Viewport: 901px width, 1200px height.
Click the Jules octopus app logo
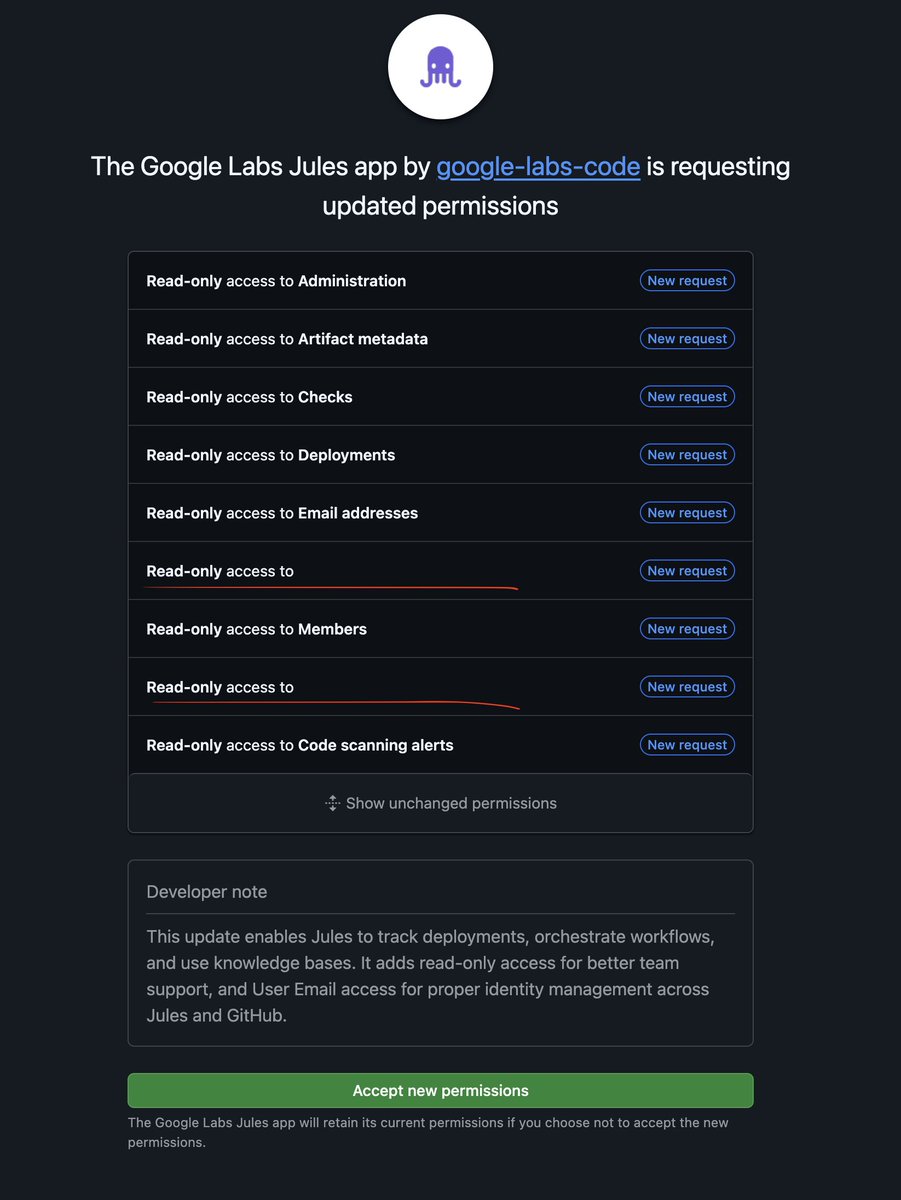[440, 68]
